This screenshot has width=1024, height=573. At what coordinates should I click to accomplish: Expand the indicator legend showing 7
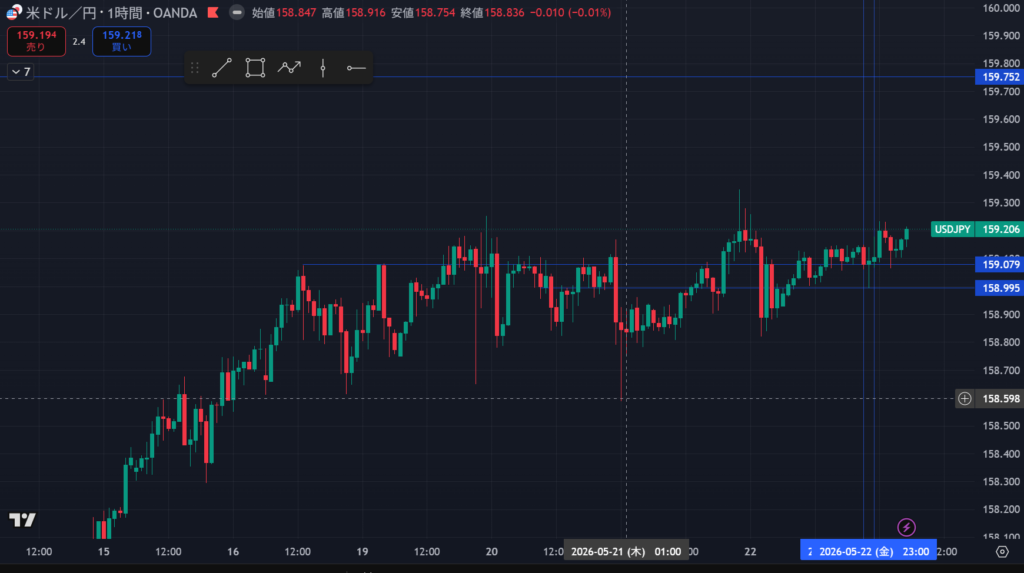tap(21, 72)
